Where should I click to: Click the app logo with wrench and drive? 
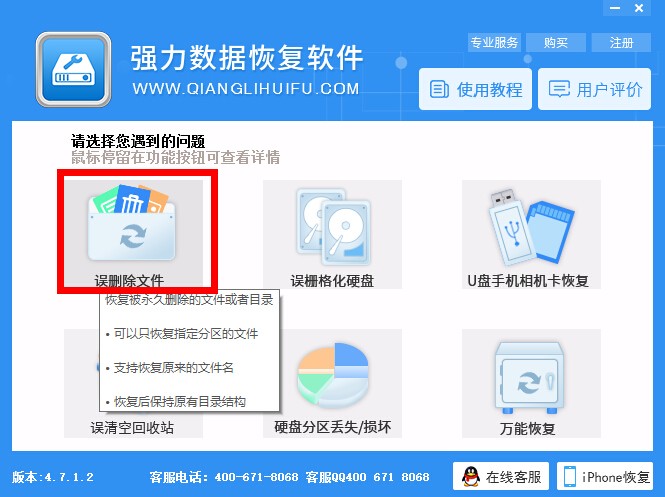point(73,70)
